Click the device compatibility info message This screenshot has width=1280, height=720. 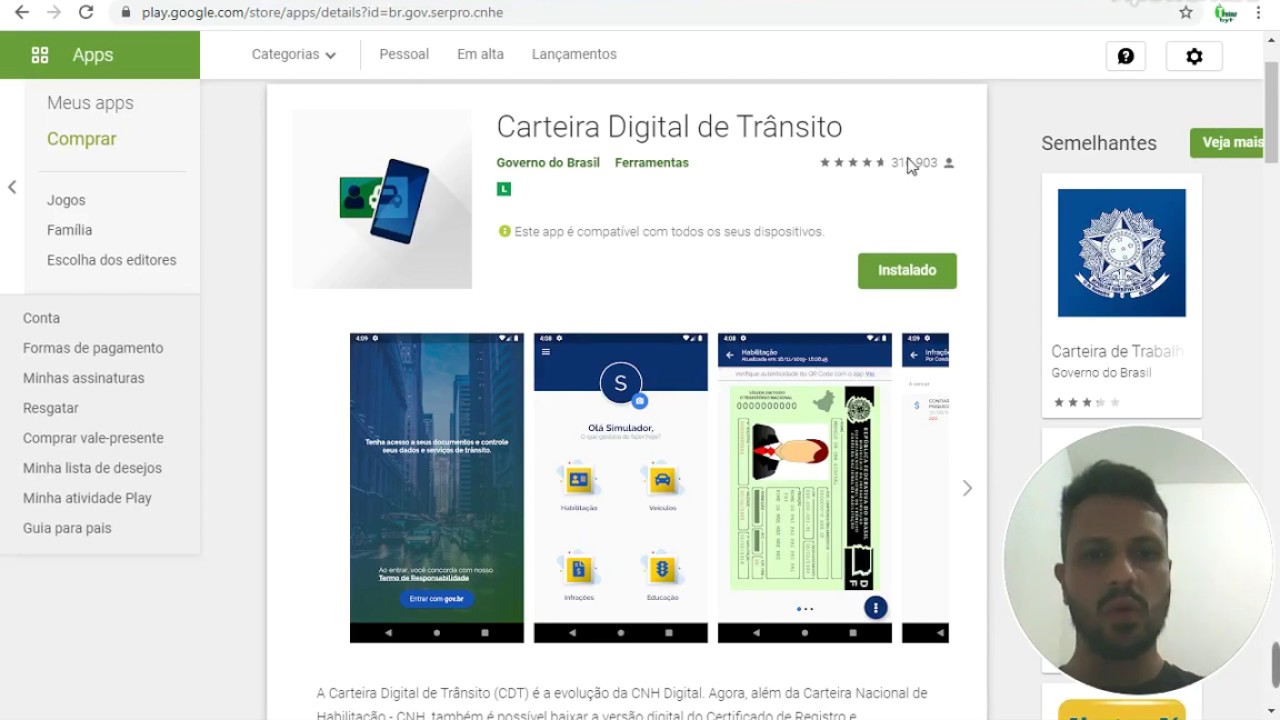(x=661, y=231)
